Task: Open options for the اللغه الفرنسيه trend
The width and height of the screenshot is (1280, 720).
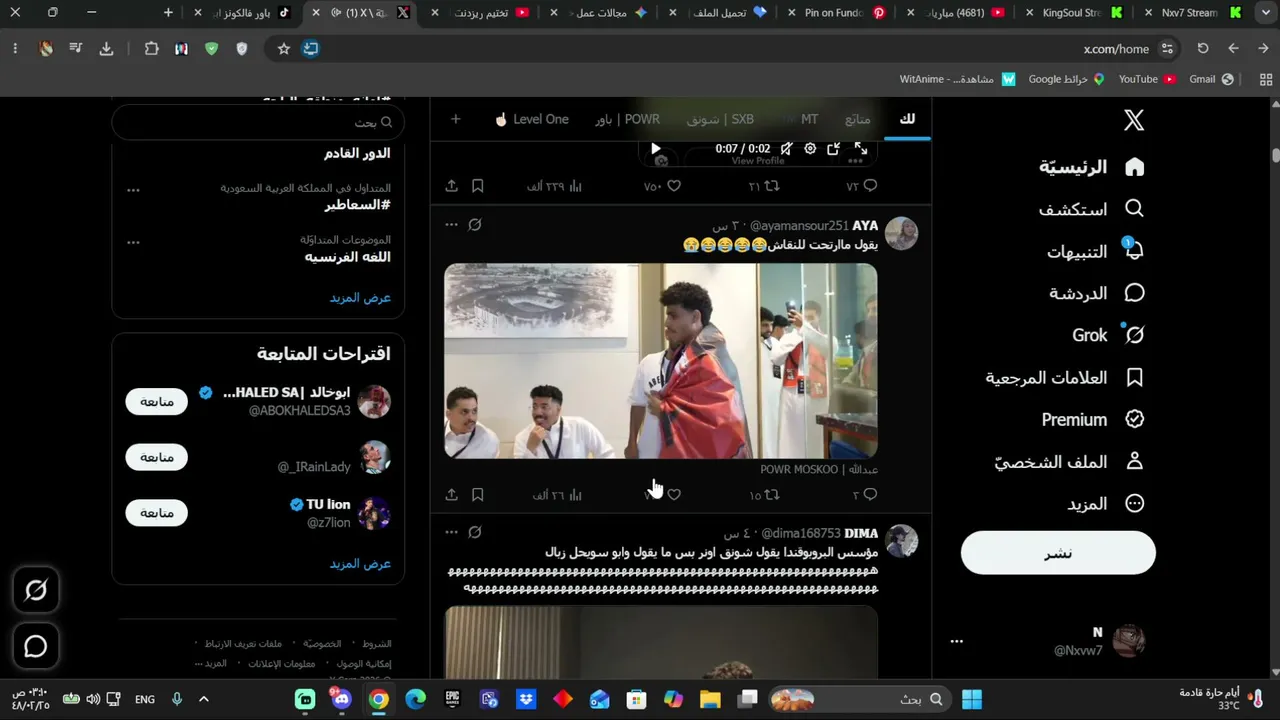Action: (x=133, y=242)
